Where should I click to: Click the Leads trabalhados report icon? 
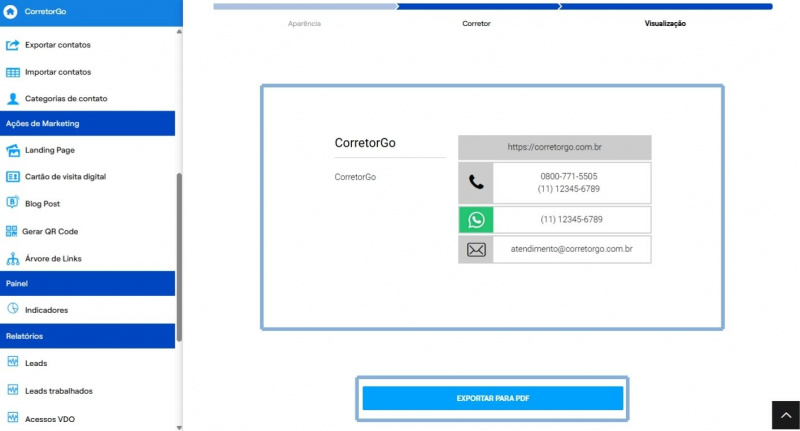point(13,389)
